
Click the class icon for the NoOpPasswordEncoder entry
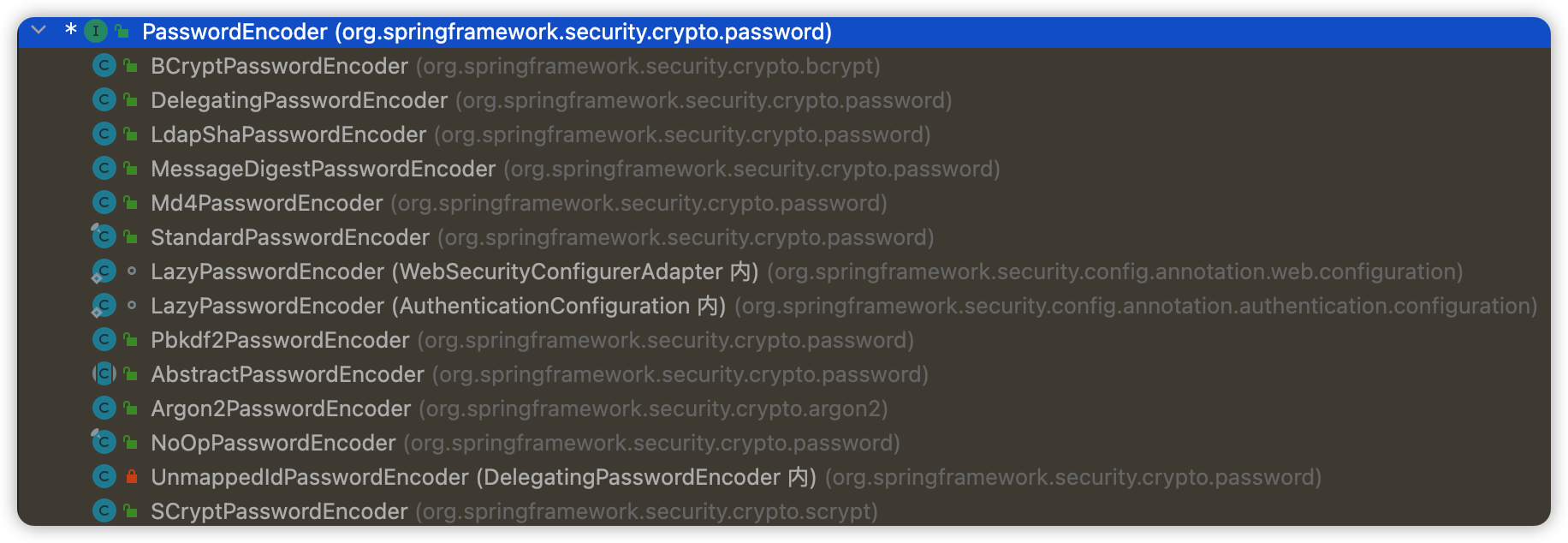tap(104, 441)
